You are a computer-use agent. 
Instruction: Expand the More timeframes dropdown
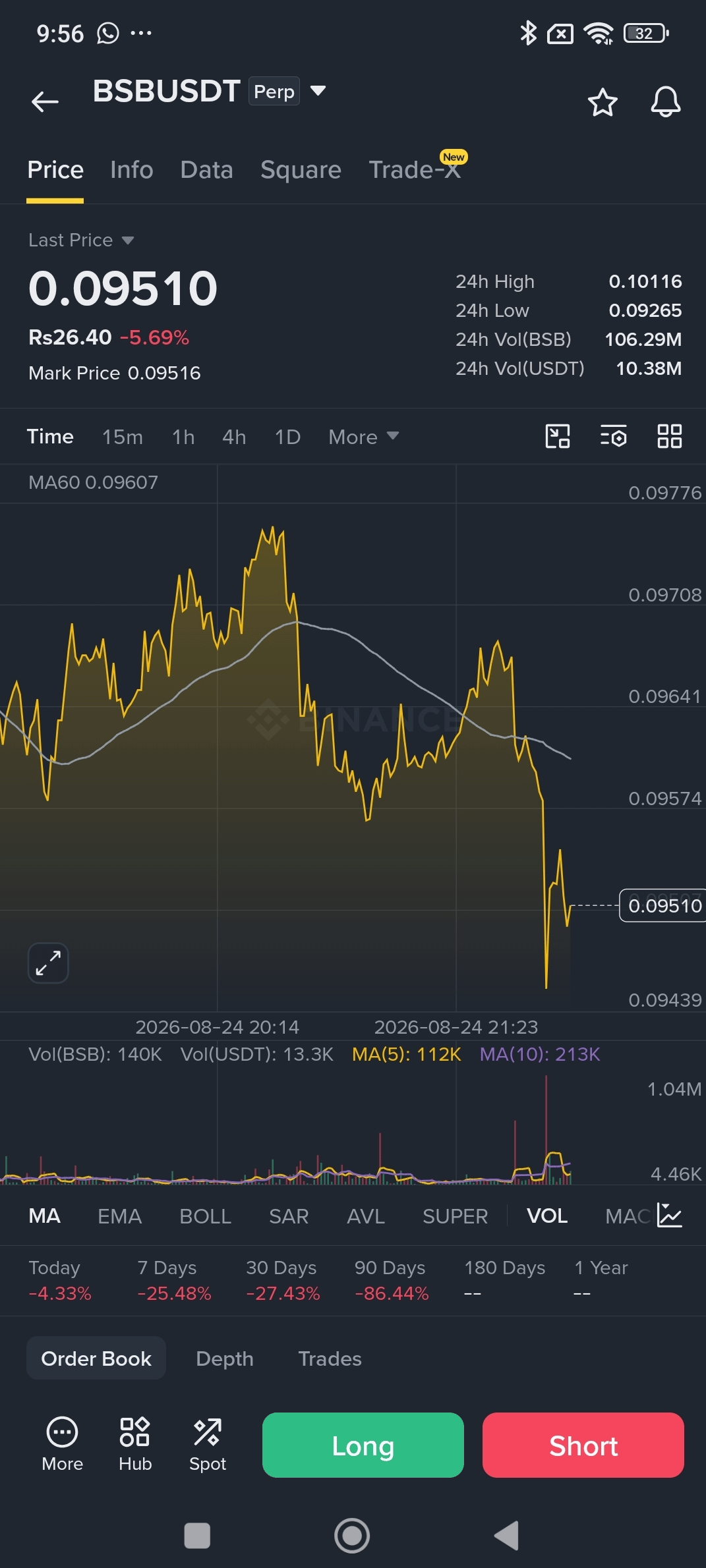tap(363, 437)
